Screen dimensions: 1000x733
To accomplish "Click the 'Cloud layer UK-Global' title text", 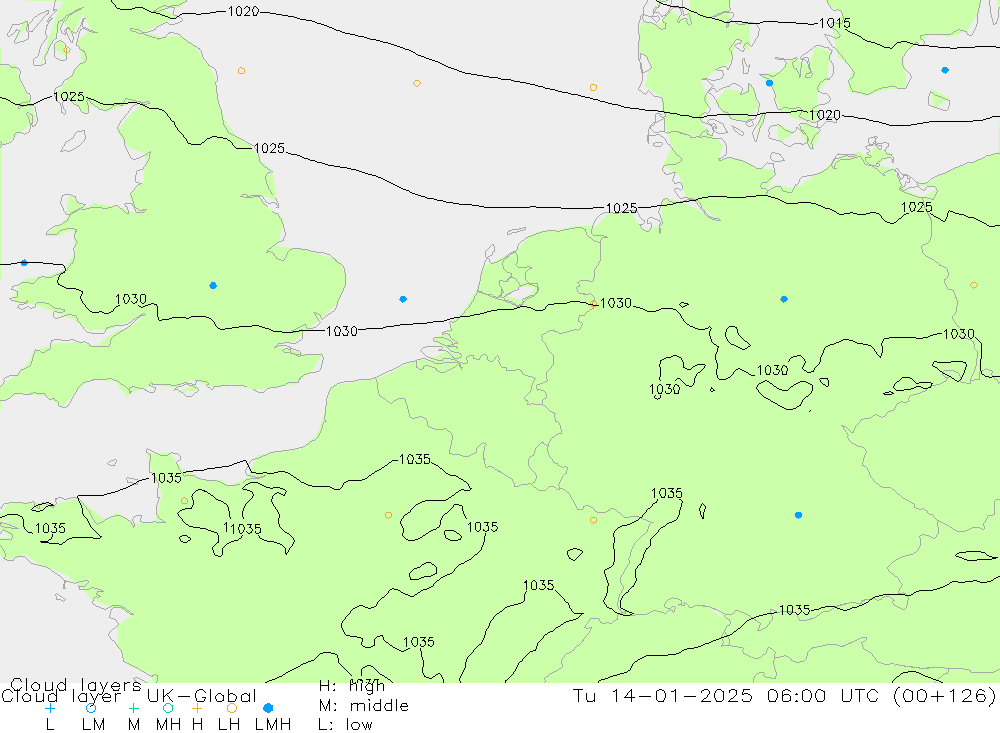I will click(129, 696).
